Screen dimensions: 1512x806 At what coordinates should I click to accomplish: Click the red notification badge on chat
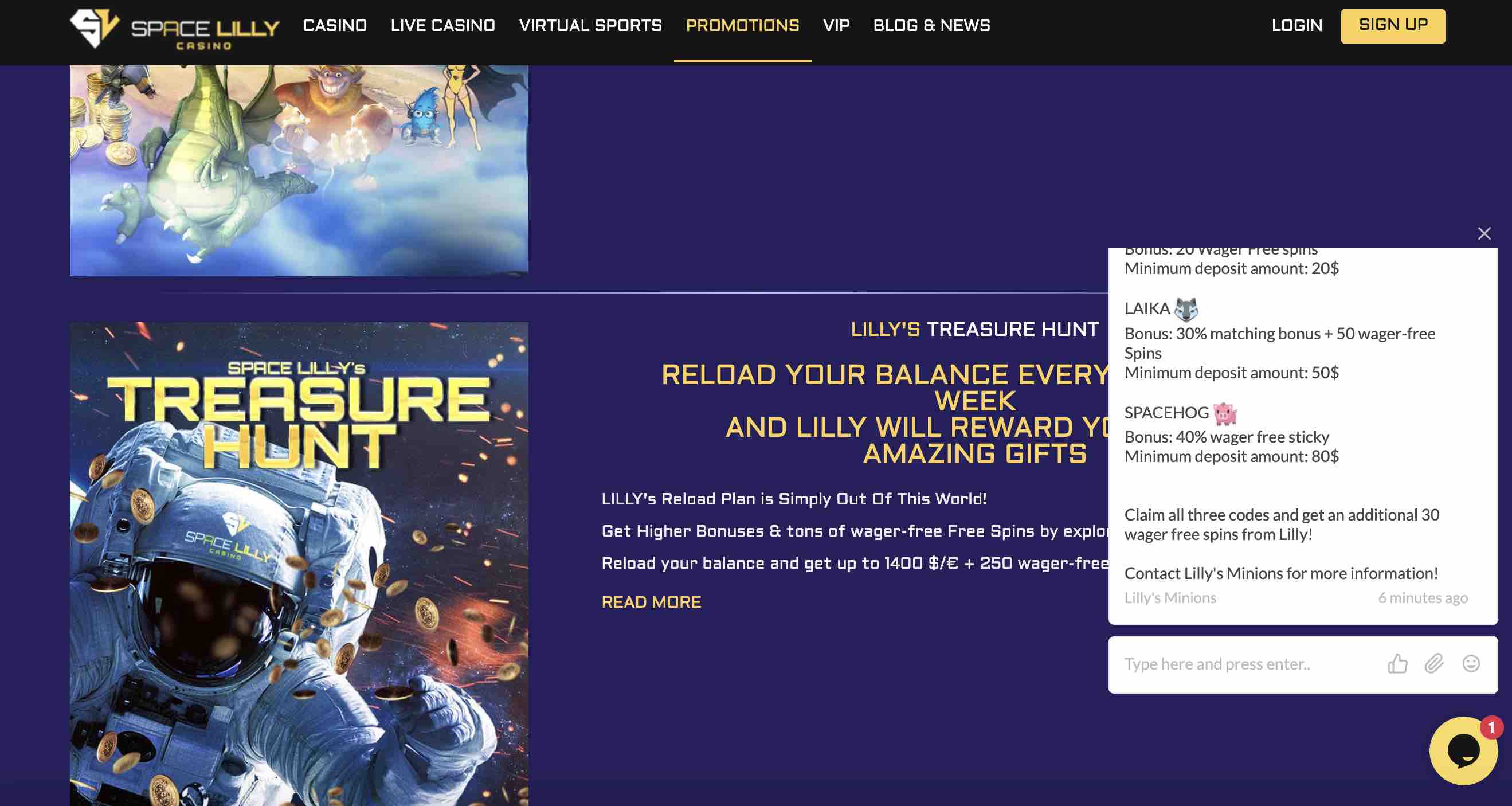pyautogui.click(x=1491, y=727)
